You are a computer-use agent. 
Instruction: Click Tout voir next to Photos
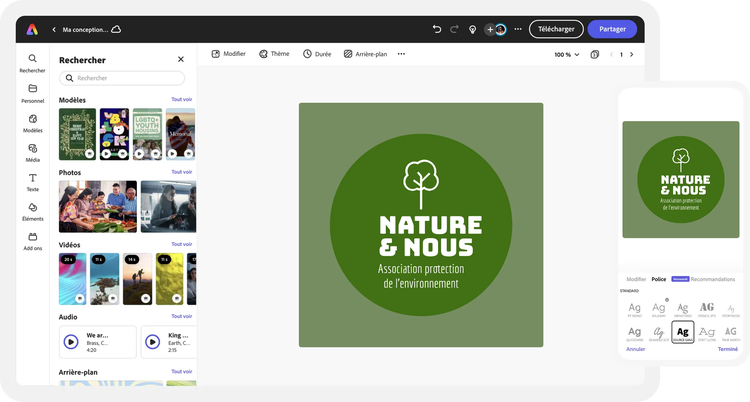[x=182, y=172]
